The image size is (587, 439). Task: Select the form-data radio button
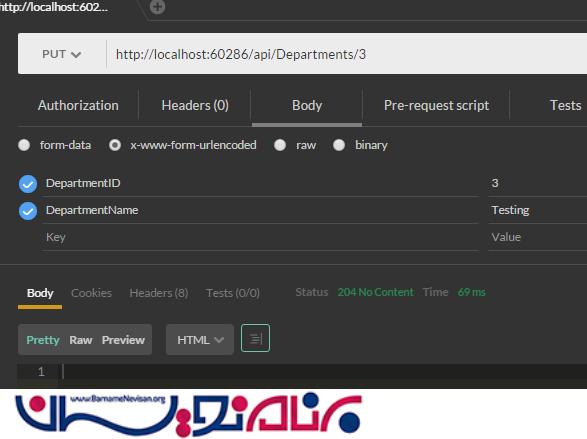(x=24, y=145)
